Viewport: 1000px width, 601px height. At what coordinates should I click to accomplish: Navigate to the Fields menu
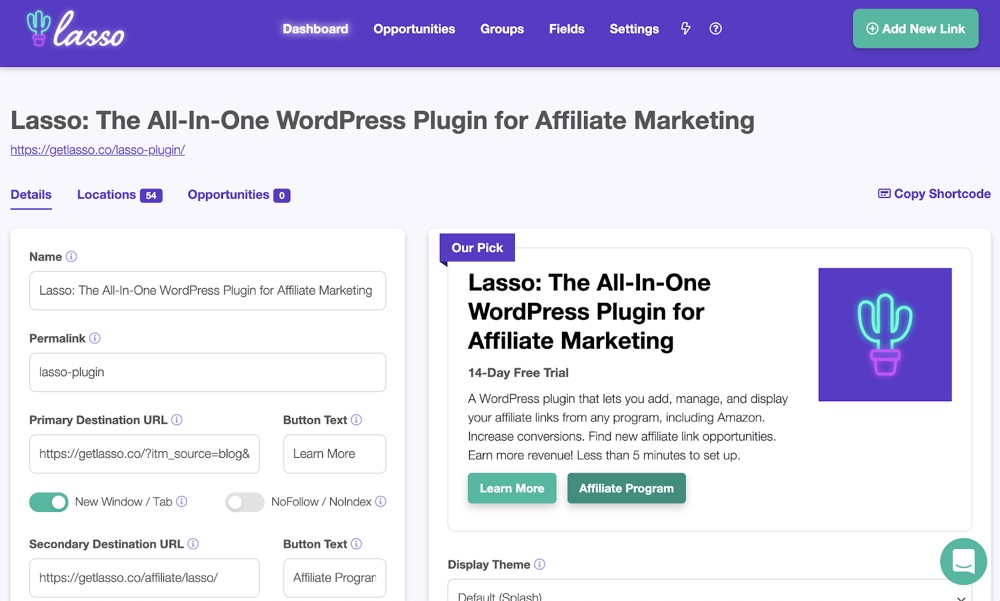[567, 29]
